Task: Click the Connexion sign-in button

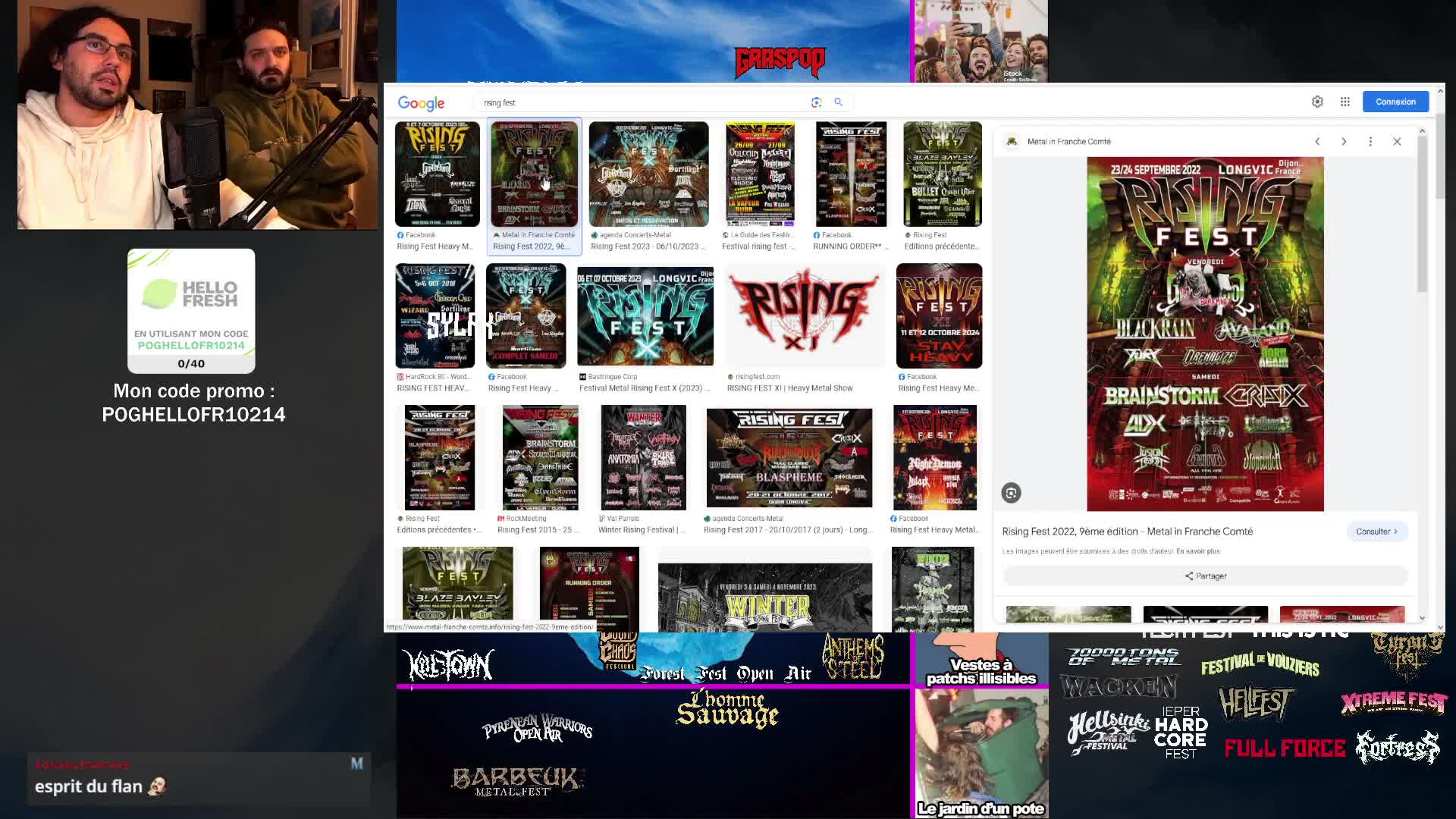Action: pos(1395,102)
